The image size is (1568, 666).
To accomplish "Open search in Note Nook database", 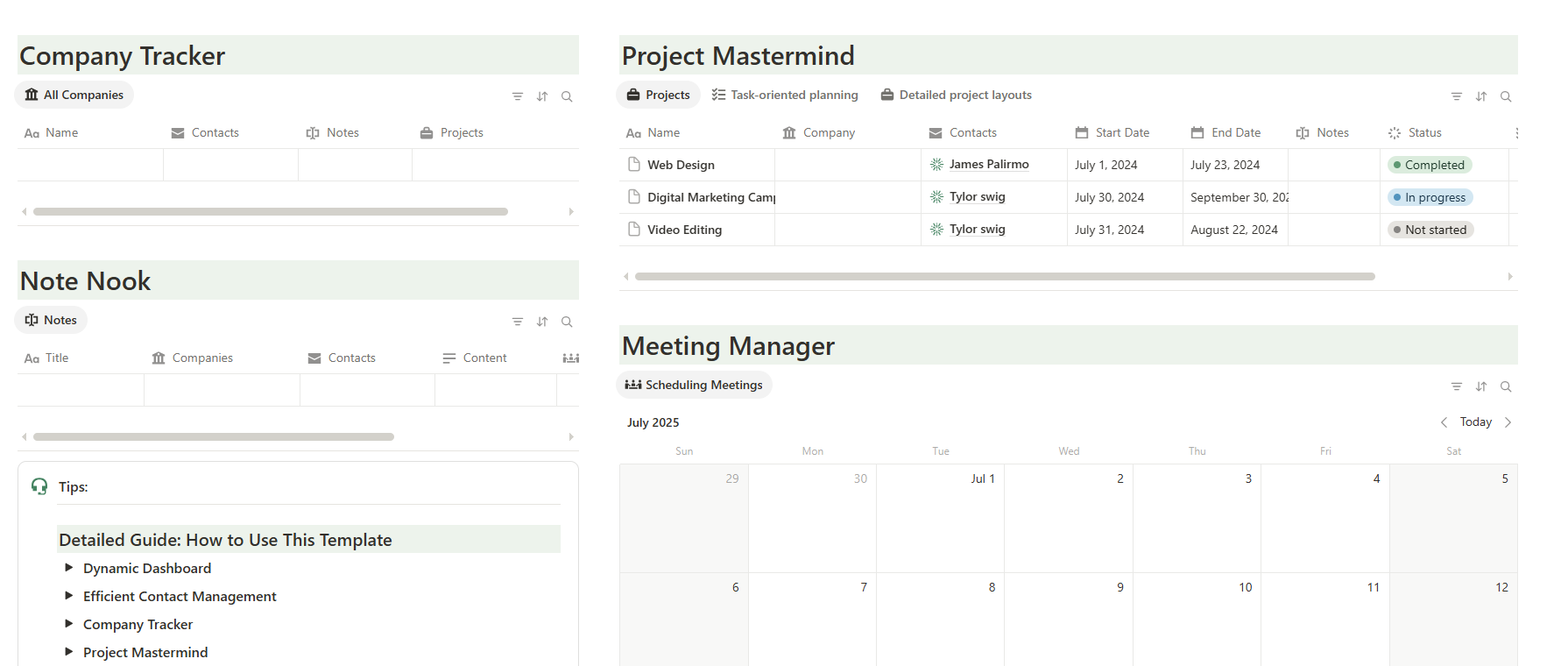I will tap(567, 322).
